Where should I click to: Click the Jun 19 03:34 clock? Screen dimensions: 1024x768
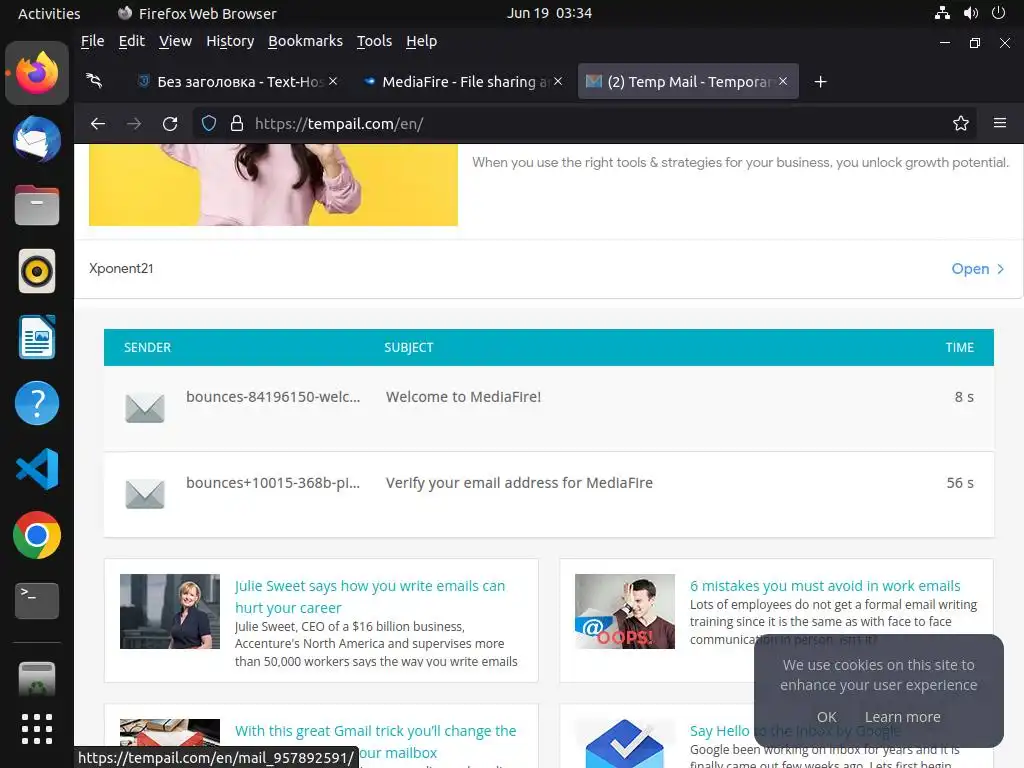[x=549, y=13]
